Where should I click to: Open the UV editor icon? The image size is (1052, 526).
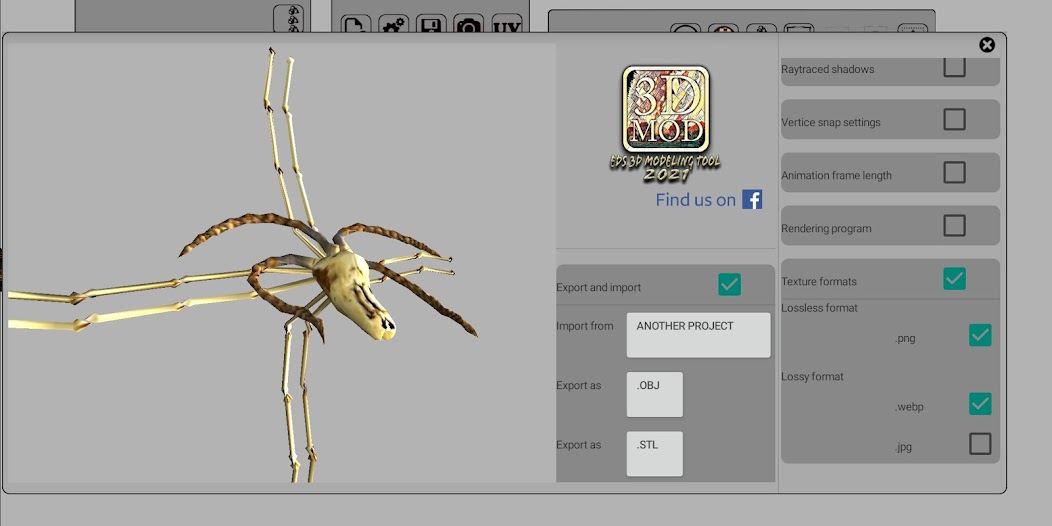[x=507, y=25]
